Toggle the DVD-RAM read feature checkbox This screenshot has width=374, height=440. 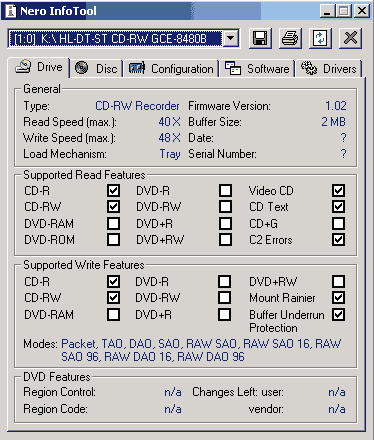pyautogui.click(x=113, y=223)
